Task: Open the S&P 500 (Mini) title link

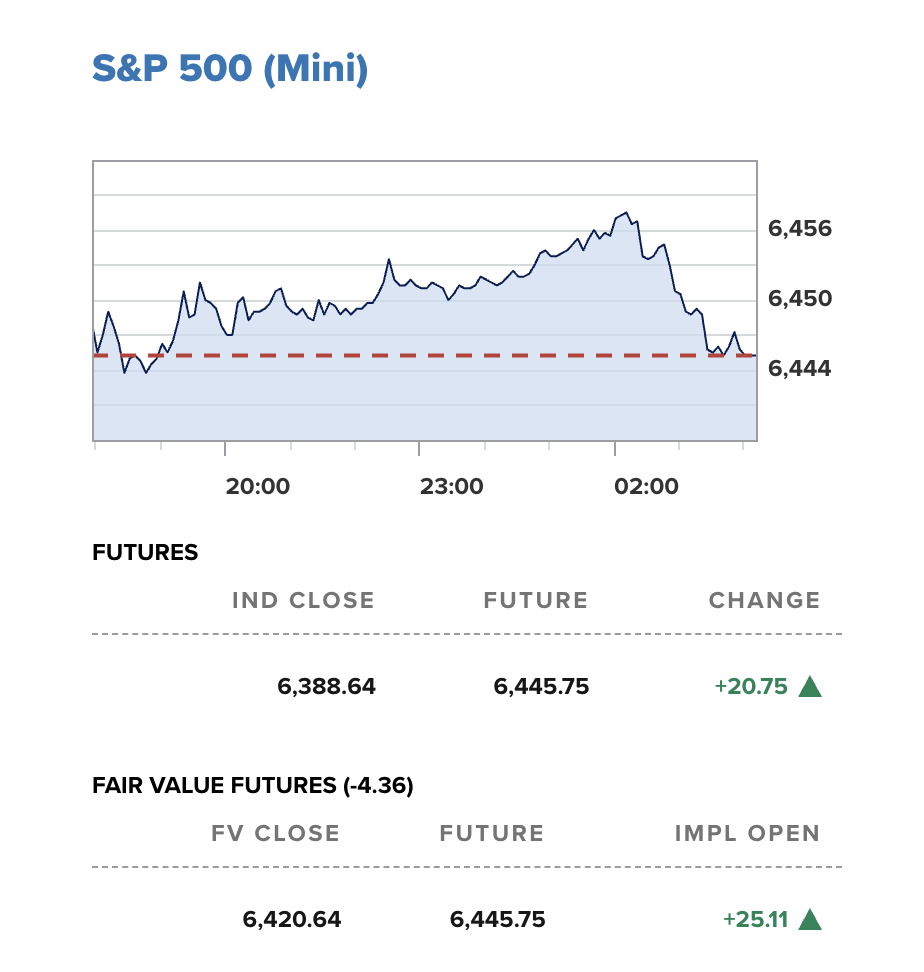Action: click(x=230, y=69)
